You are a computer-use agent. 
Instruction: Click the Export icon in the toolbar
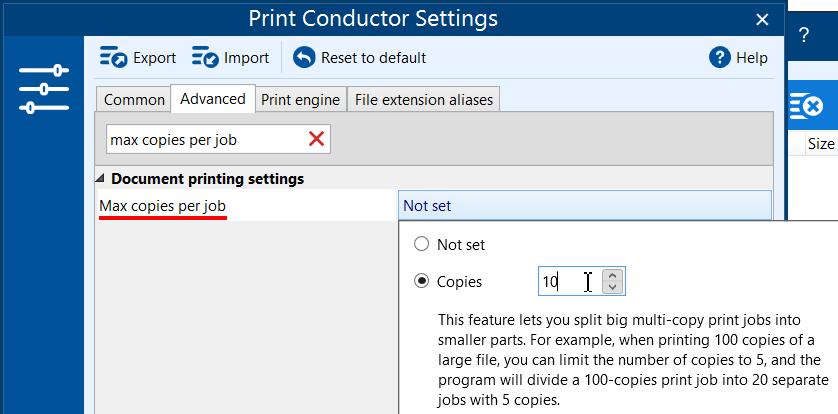pos(114,58)
